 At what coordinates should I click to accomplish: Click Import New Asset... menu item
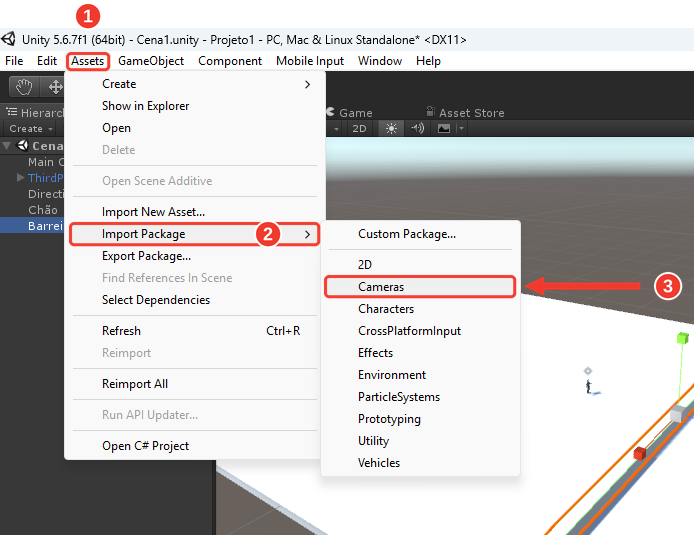click(x=153, y=212)
